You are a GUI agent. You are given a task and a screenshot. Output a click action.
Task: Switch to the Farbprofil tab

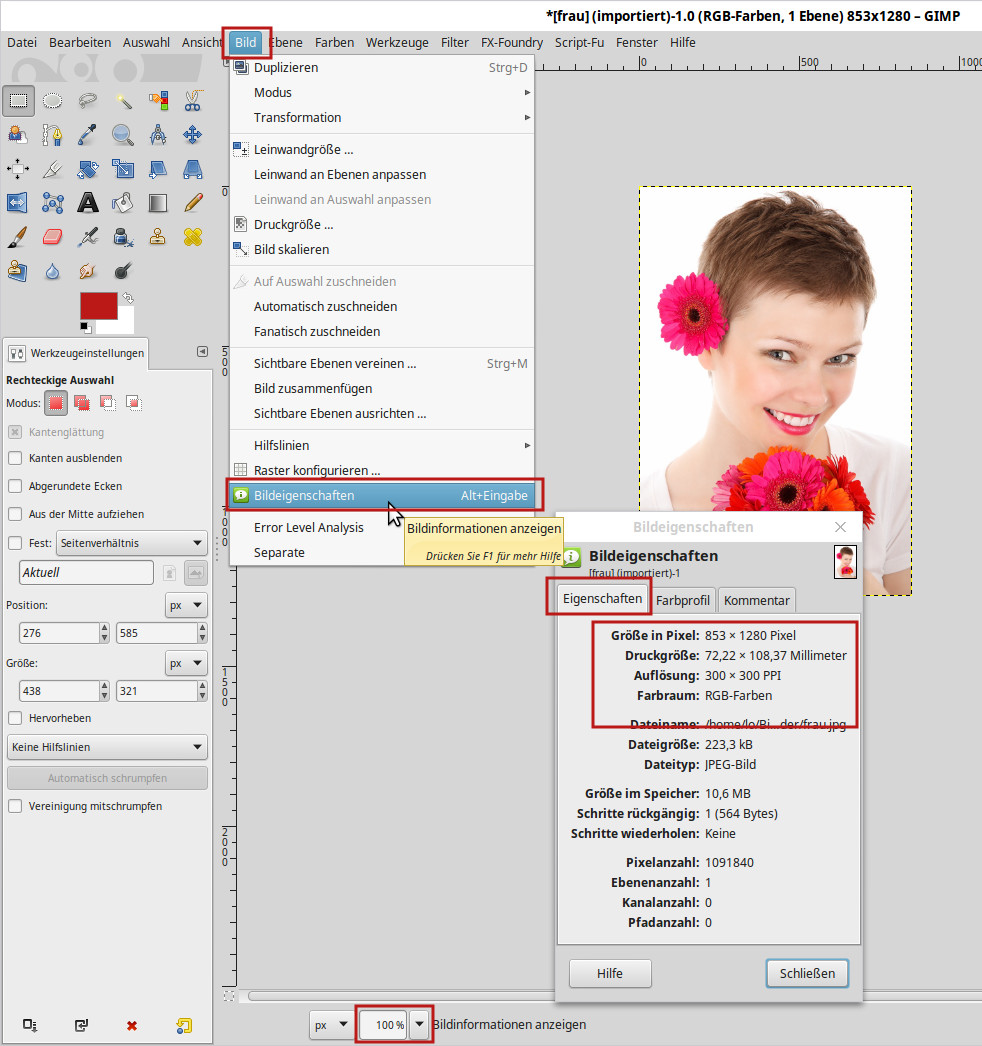tap(683, 600)
